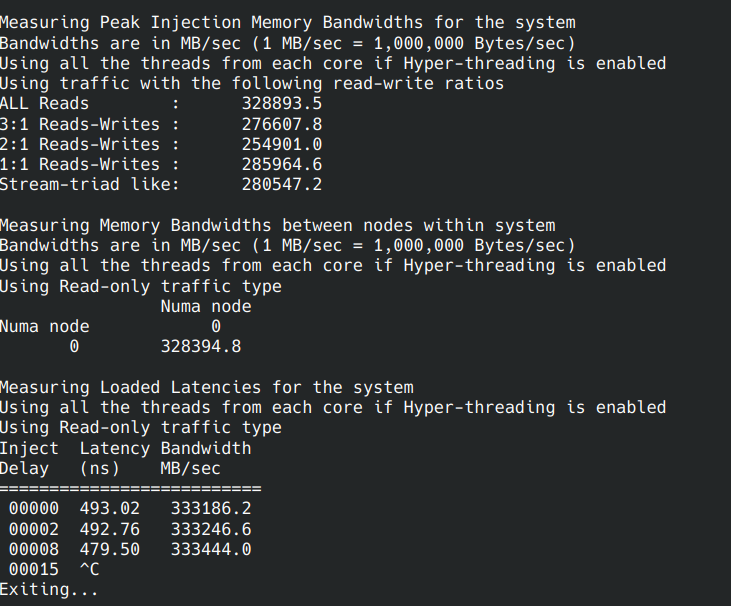Click the "Exiting..." line

49,589
